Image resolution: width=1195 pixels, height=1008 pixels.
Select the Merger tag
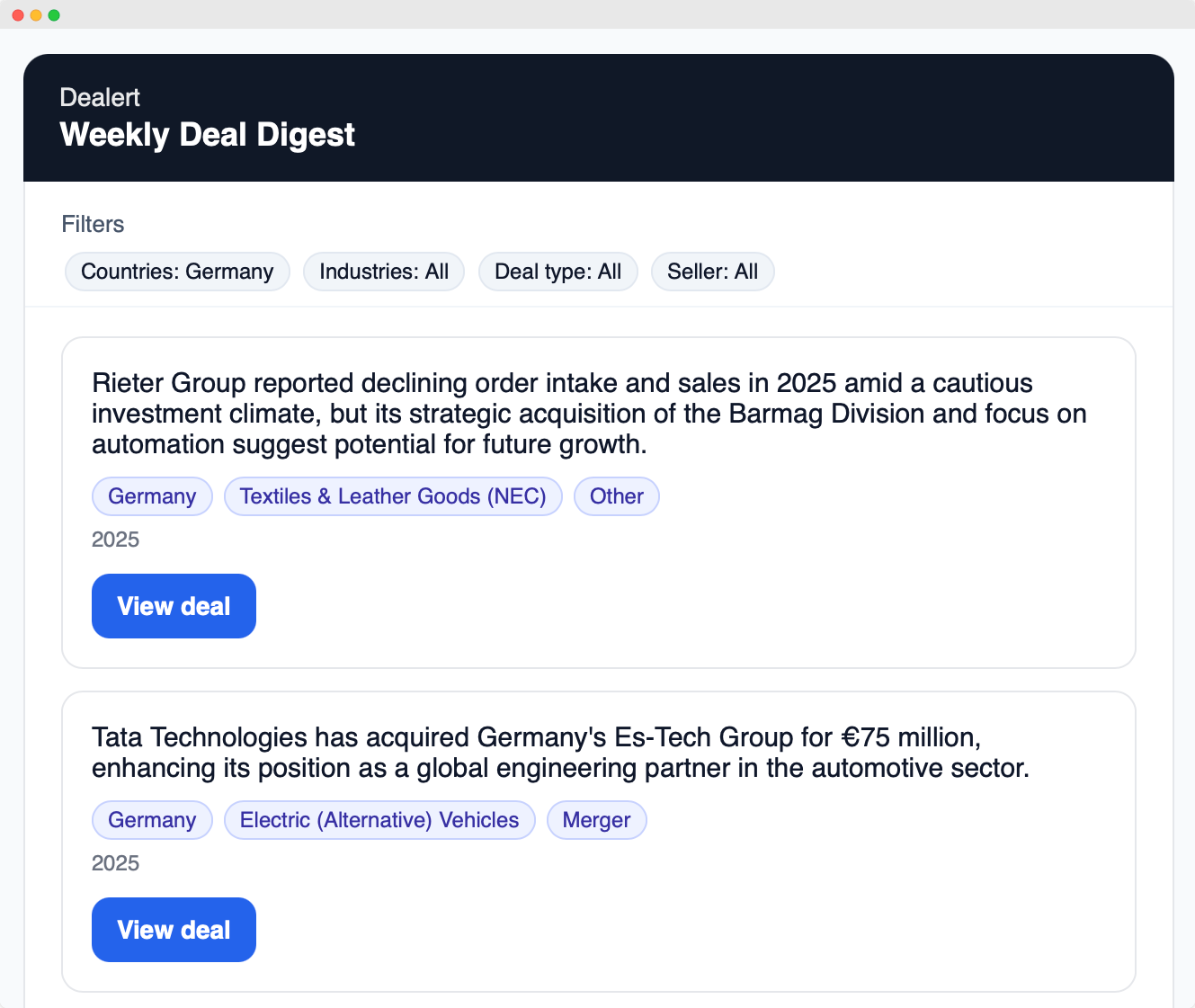[596, 820]
